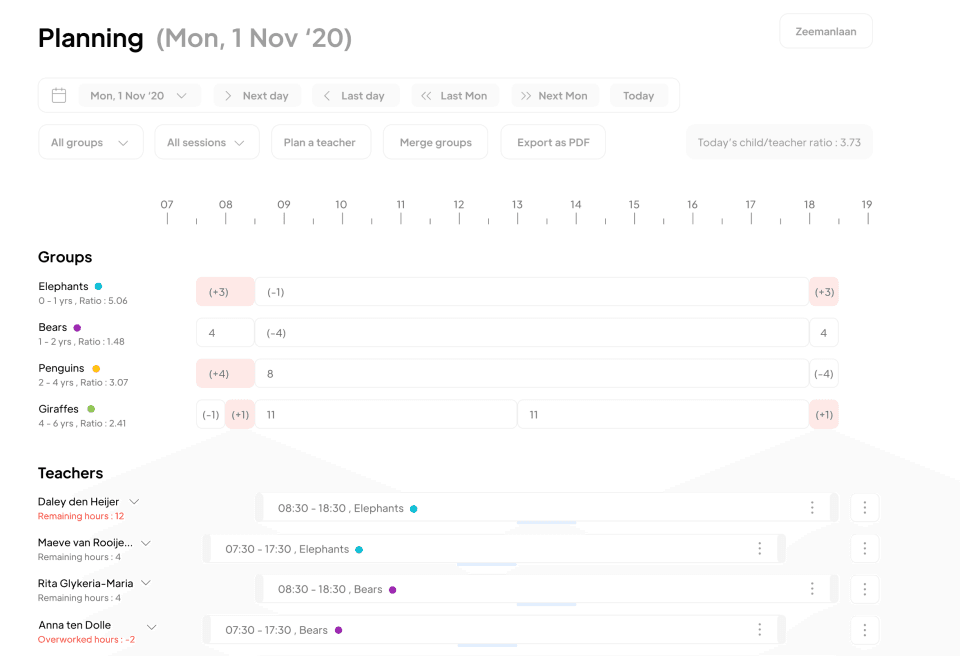Click Today's child/teacher ratio : 3.73 badge
This screenshot has height=656, width=960.
(779, 142)
